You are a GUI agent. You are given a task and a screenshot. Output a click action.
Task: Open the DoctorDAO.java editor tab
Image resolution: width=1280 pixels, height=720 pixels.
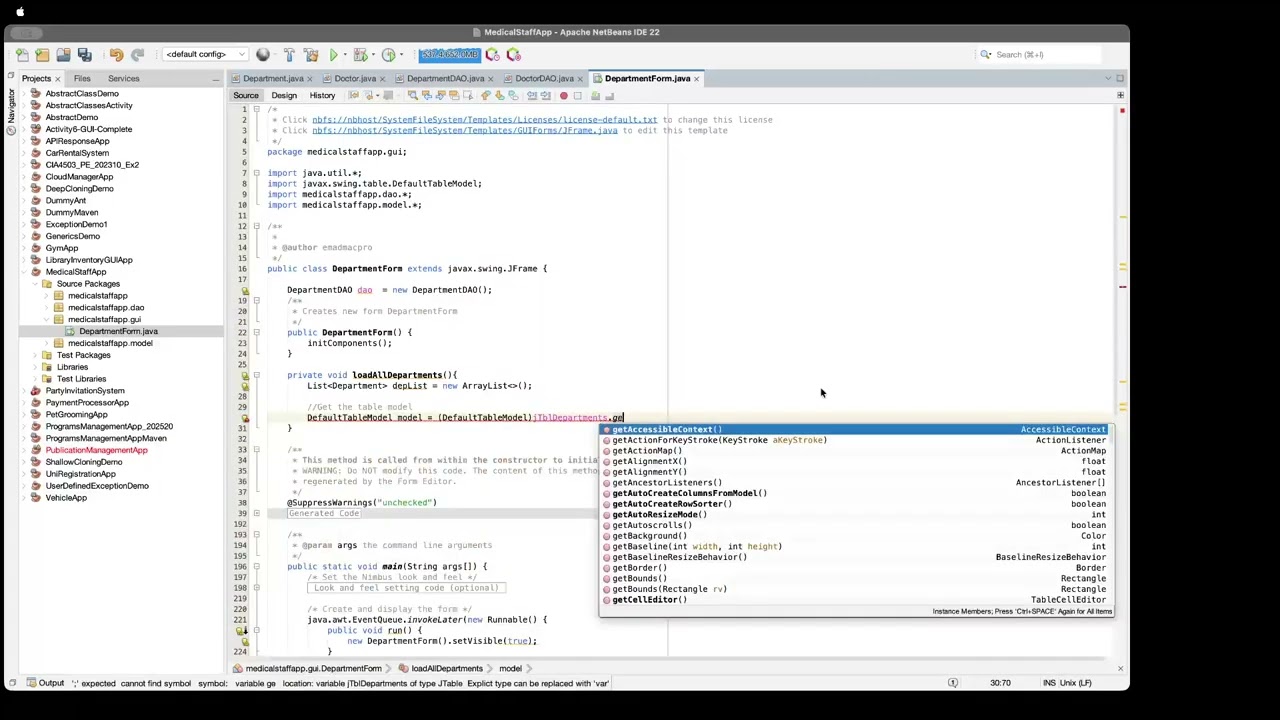[544, 78]
